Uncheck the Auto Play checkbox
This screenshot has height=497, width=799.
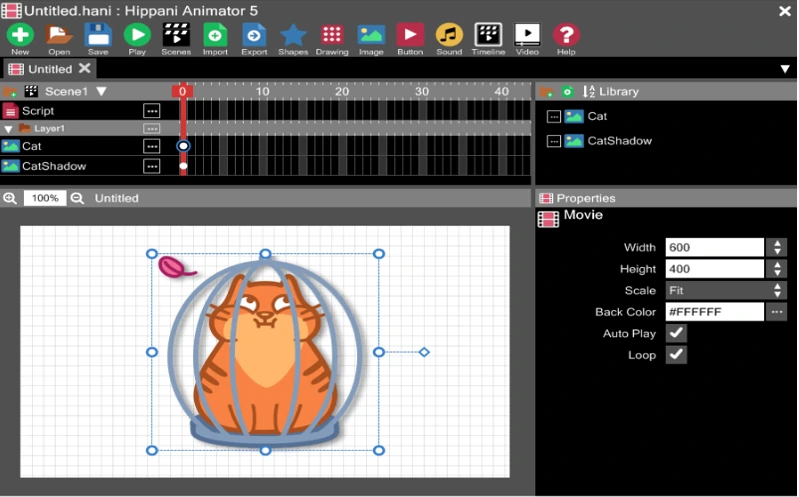click(x=676, y=333)
